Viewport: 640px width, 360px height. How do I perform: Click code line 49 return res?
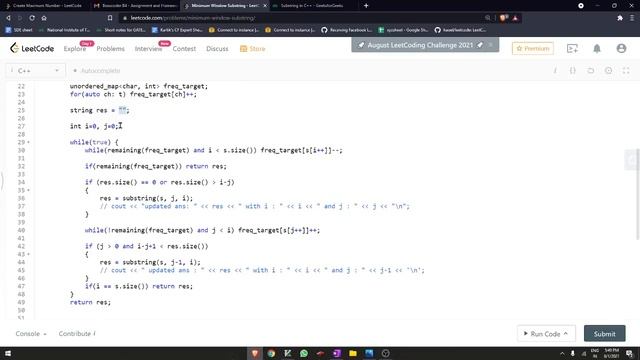(90, 302)
